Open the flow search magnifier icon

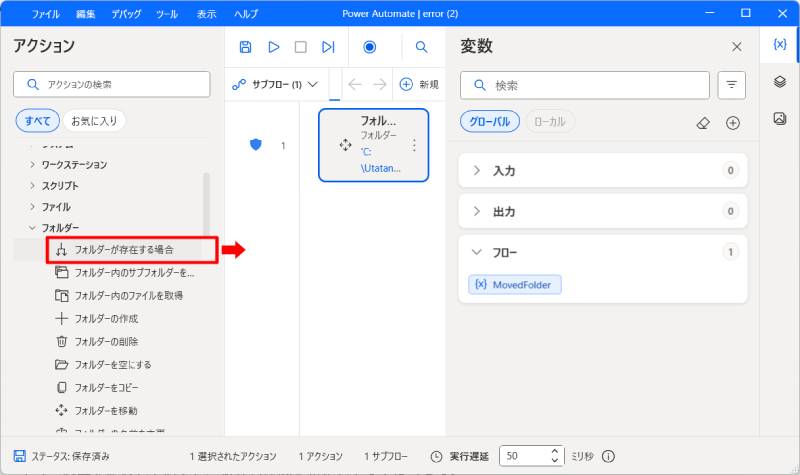(x=421, y=47)
